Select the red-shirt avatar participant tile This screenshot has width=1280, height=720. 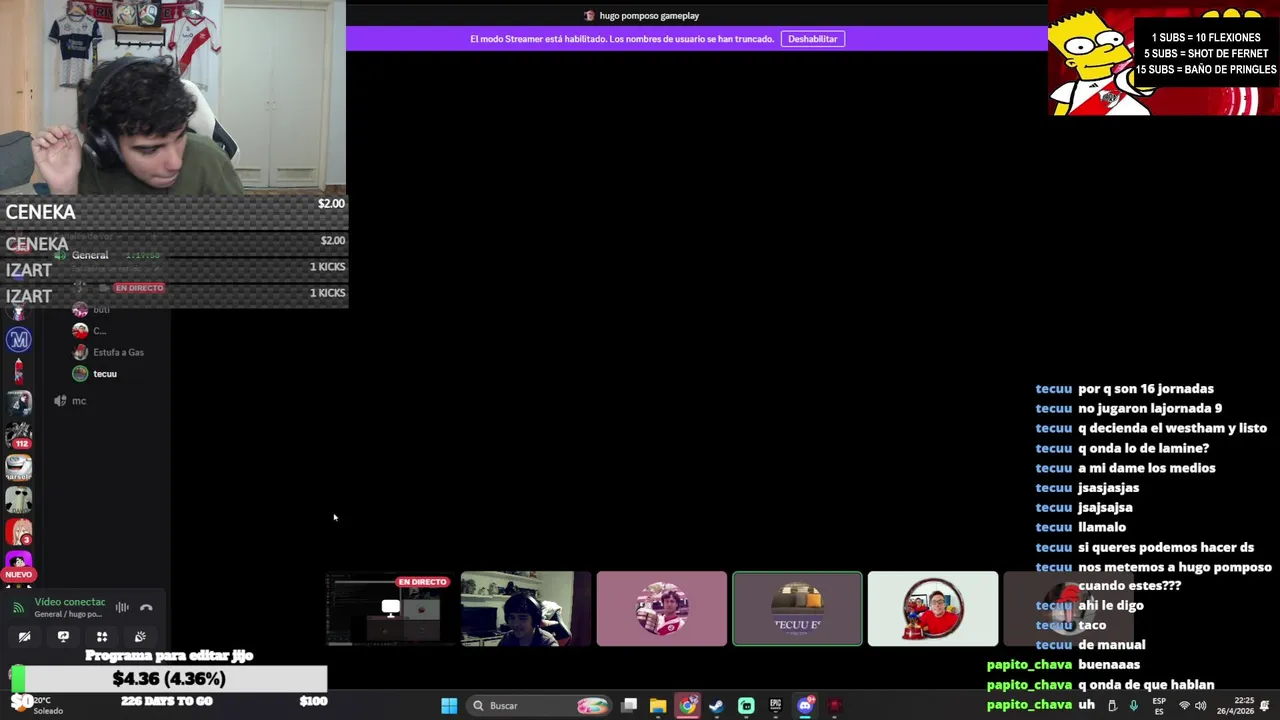(x=933, y=609)
